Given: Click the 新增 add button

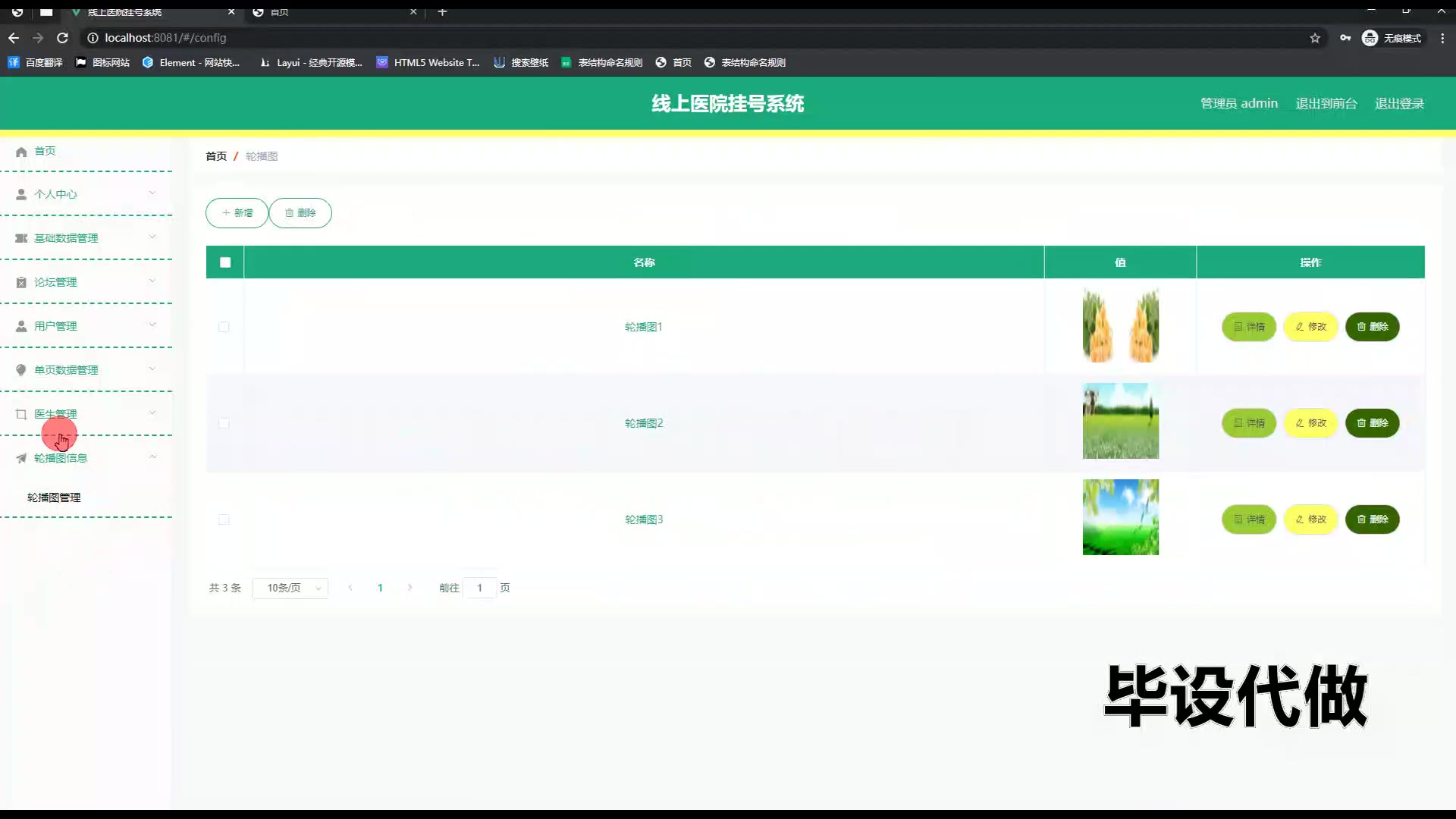Looking at the screenshot, I should [237, 213].
